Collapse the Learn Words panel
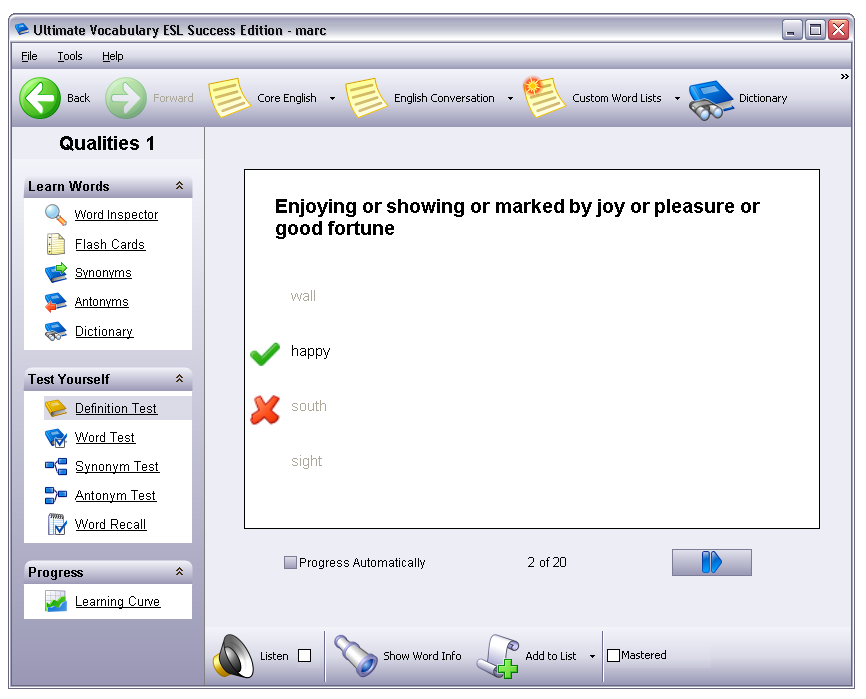This screenshot has width=866, height=699. (179, 186)
